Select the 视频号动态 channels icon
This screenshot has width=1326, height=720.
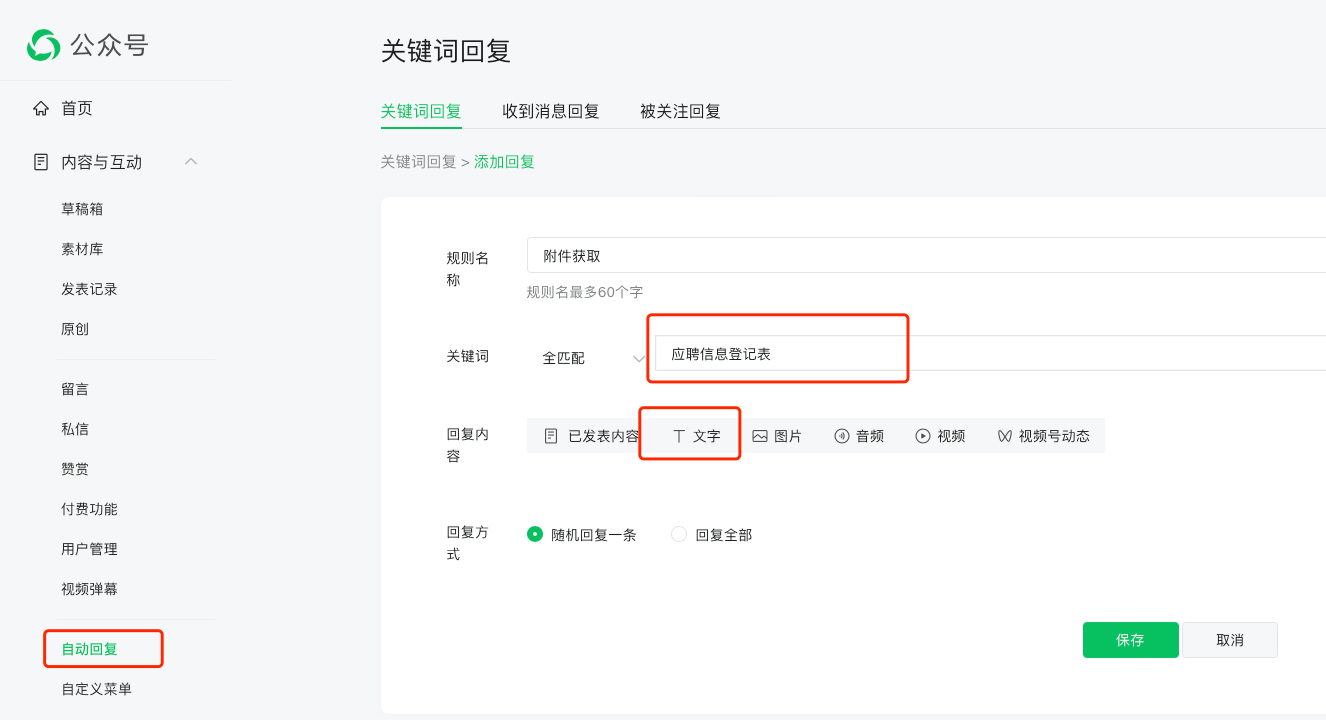click(1004, 436)
